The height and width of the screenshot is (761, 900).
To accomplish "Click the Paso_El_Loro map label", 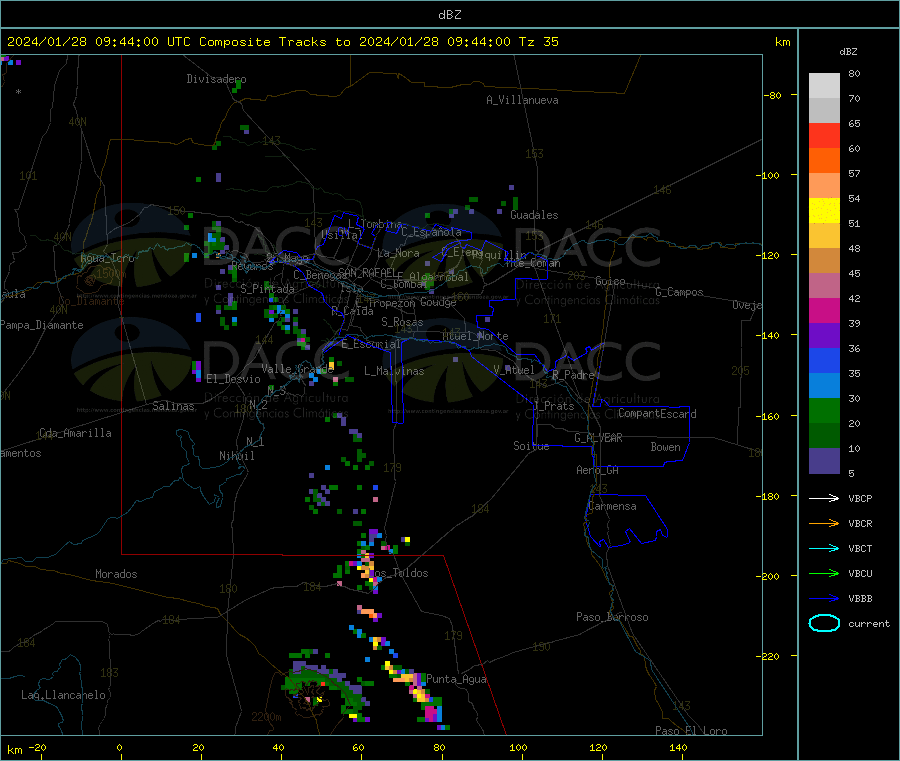I will [x=691, y=731].
